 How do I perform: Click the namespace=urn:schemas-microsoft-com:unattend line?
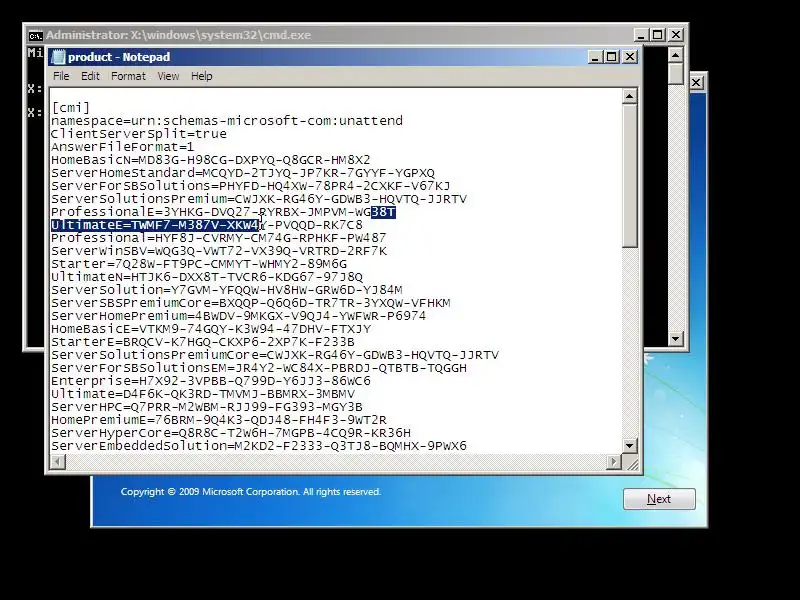(x=227, y=121)
